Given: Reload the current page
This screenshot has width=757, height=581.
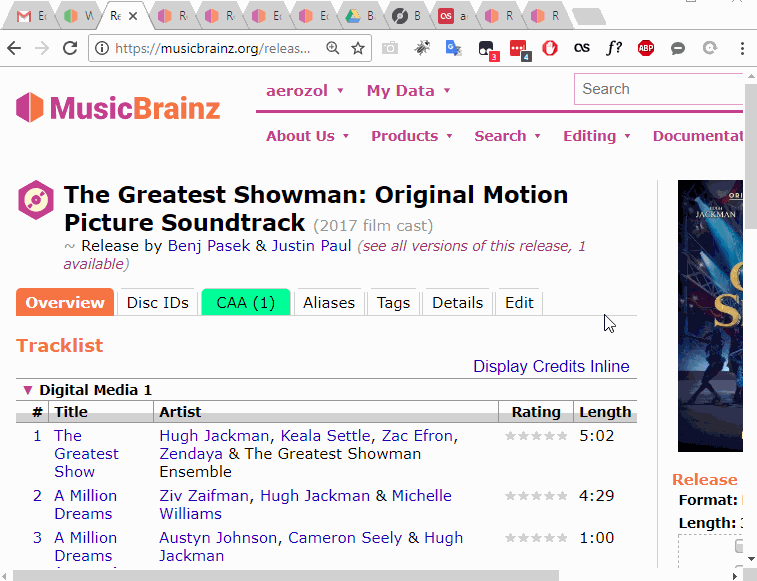Looking at the screenshot, I should 70,48.
